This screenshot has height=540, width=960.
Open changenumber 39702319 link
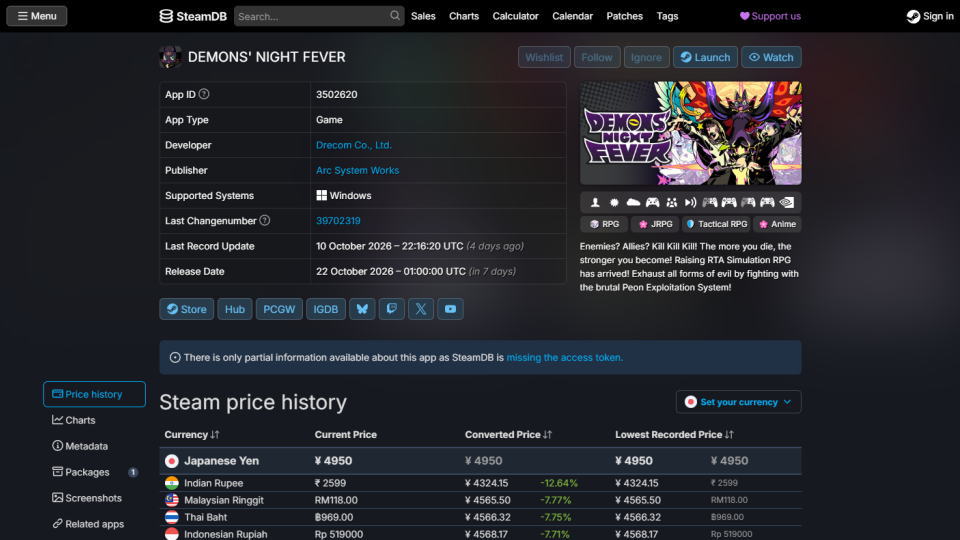coord(338,220)
